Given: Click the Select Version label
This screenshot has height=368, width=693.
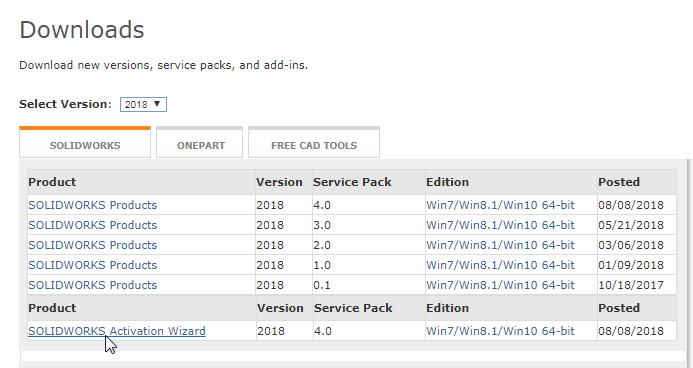Looking at the screenshot, I should click(65, 104).
